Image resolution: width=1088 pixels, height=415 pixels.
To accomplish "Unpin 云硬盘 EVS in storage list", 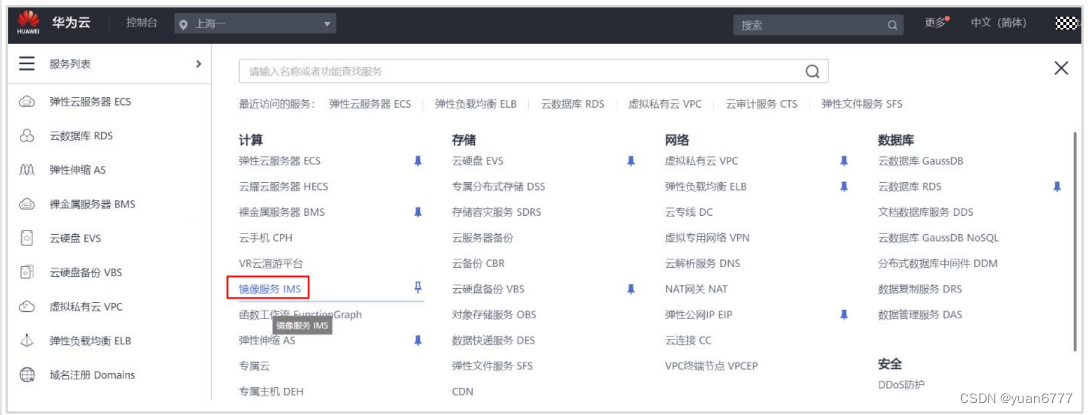I will click(x=631, y=161).
